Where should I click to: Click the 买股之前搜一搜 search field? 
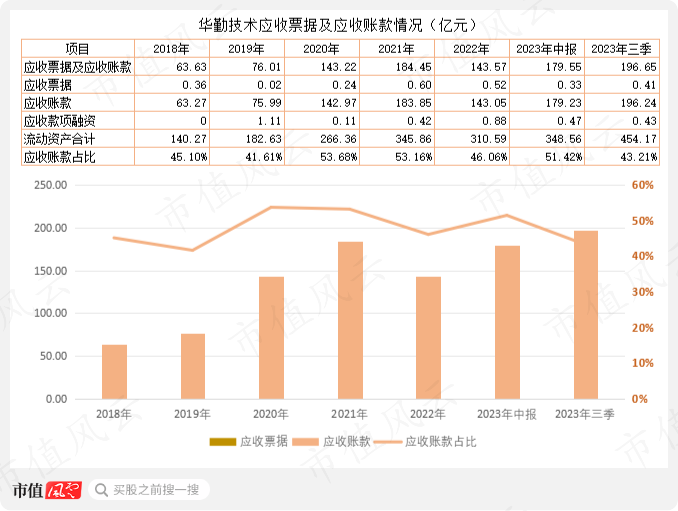[x=149, y=490]
